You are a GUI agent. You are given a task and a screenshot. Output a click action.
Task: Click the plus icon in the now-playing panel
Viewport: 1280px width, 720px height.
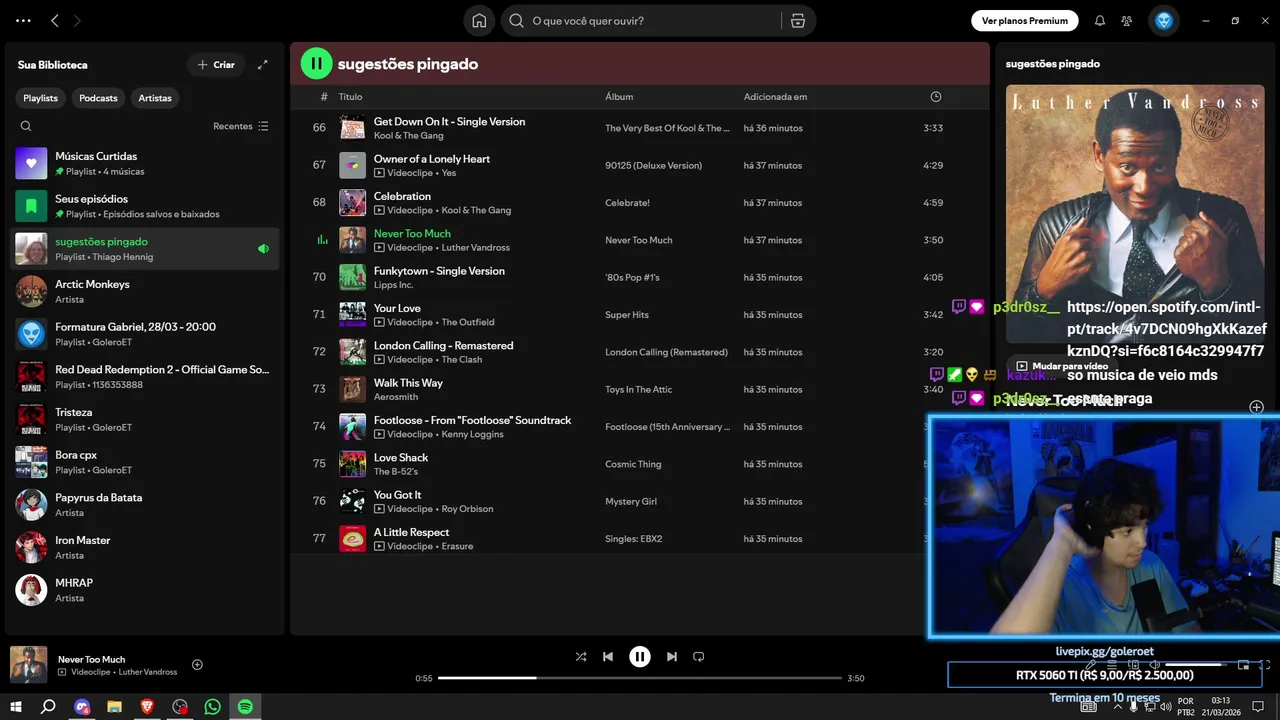[x=1257, y=407]
